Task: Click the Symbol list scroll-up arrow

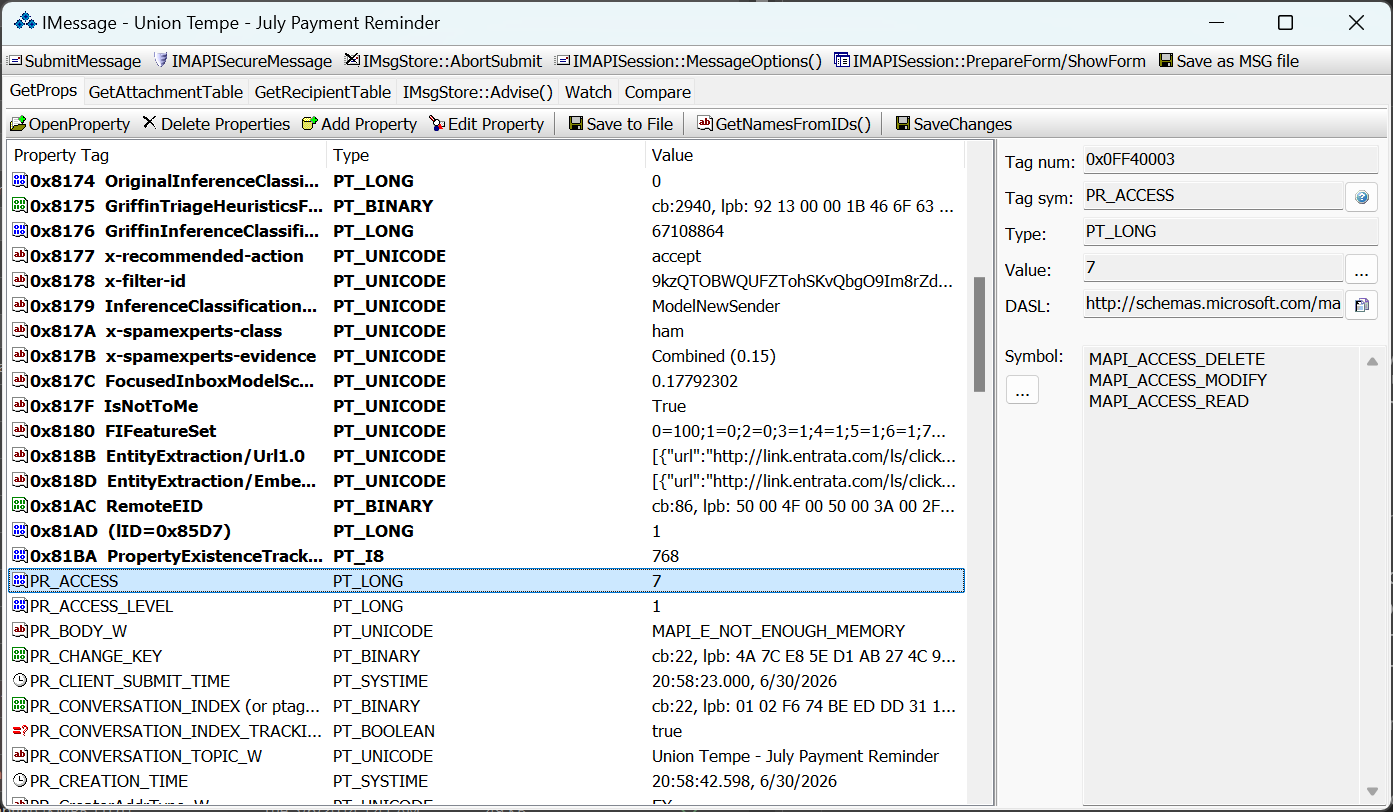Action: pos(1373,362)
